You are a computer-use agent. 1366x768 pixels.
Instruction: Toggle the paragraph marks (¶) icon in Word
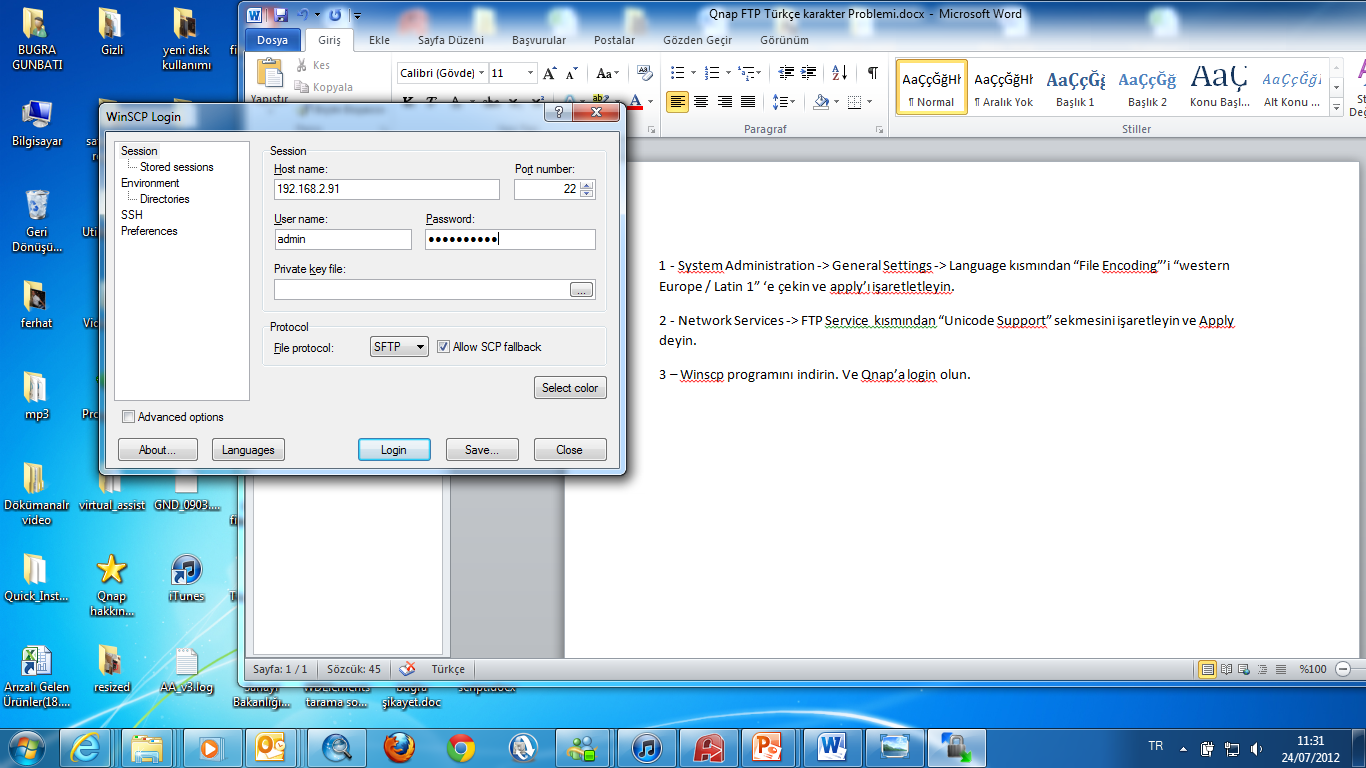tap(873, 73)
